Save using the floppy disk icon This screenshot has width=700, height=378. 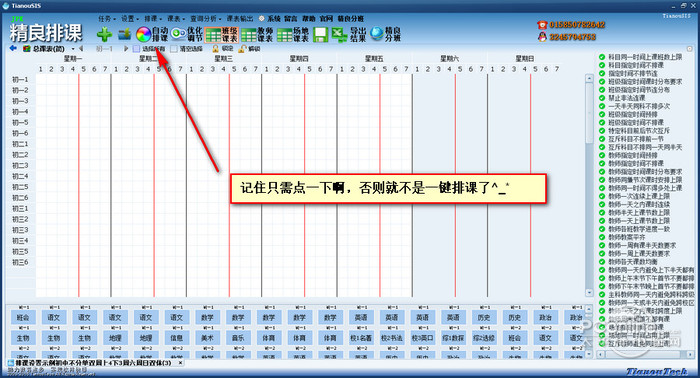pos(321,34)
